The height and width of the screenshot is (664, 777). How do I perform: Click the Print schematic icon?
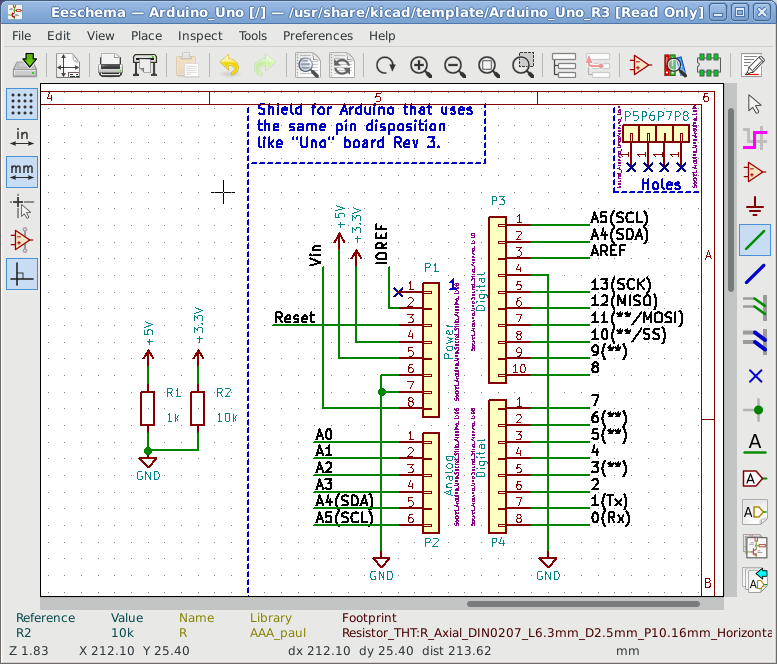coord(110,65)
